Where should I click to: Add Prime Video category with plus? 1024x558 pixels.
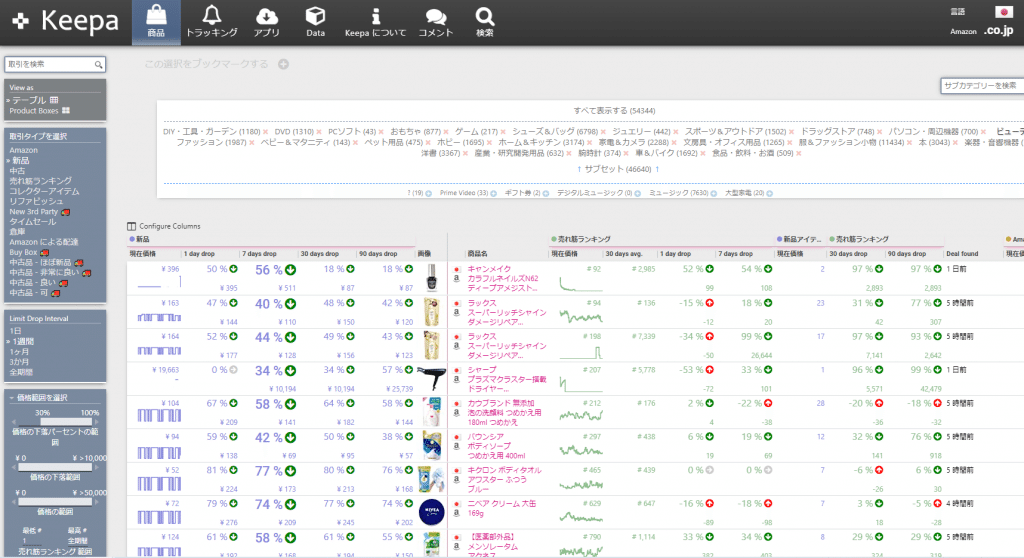[493, 193]
